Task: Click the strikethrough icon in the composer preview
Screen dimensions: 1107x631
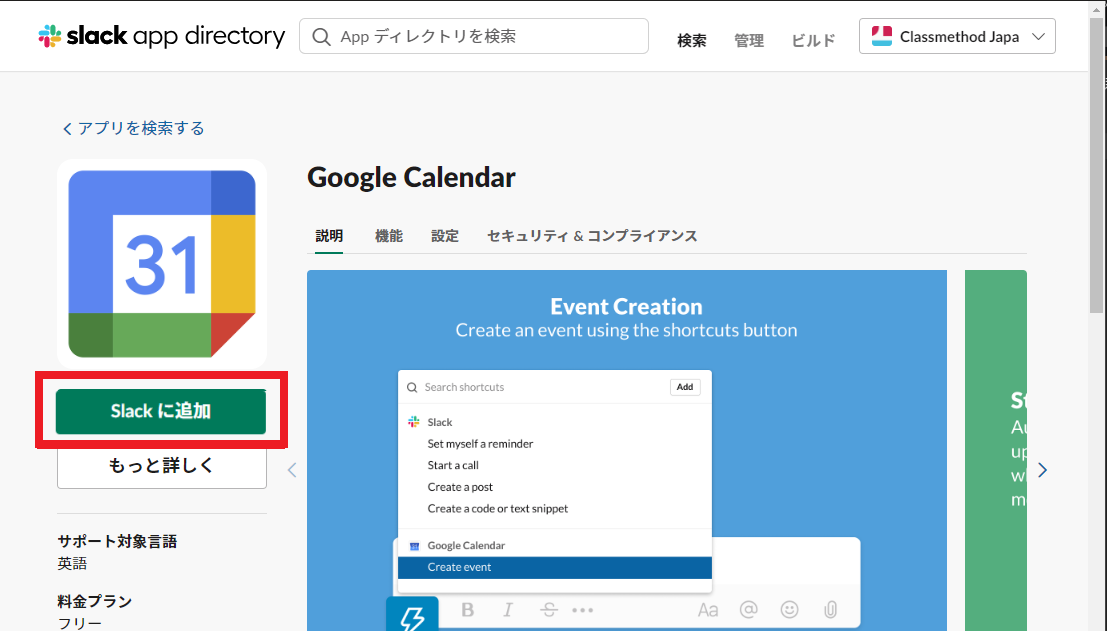Action: [x=548, y=610]
